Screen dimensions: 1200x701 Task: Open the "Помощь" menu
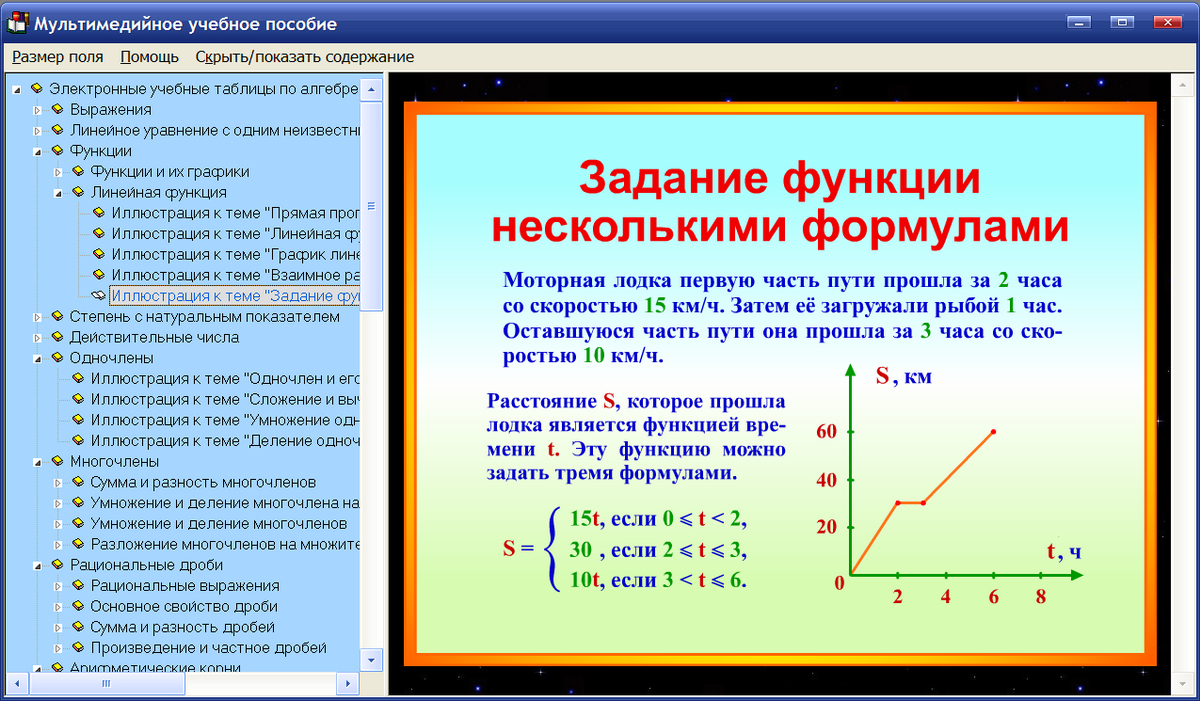(148, 57)
